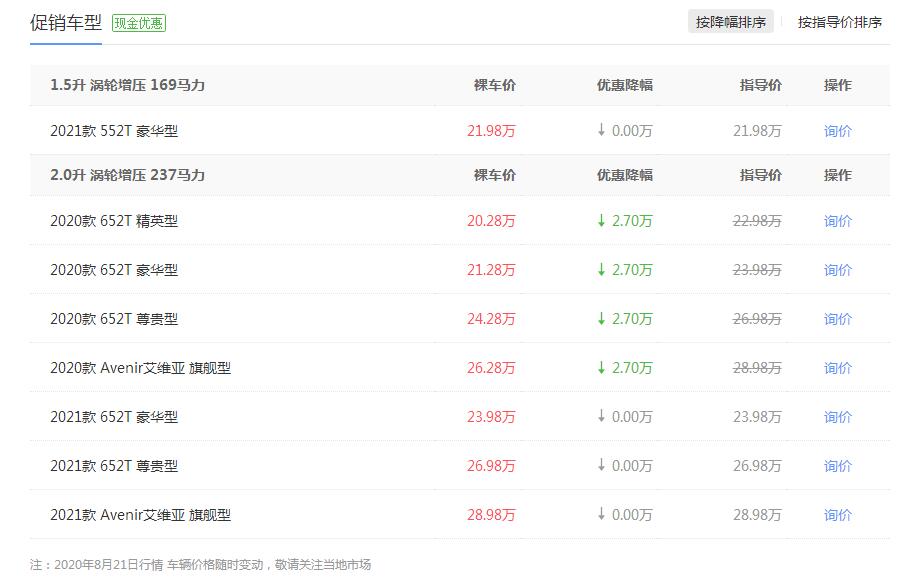This screenshot has height=580, width=910.
Task: Select model name 2021款 652T 豪华型
Action: 114,417
